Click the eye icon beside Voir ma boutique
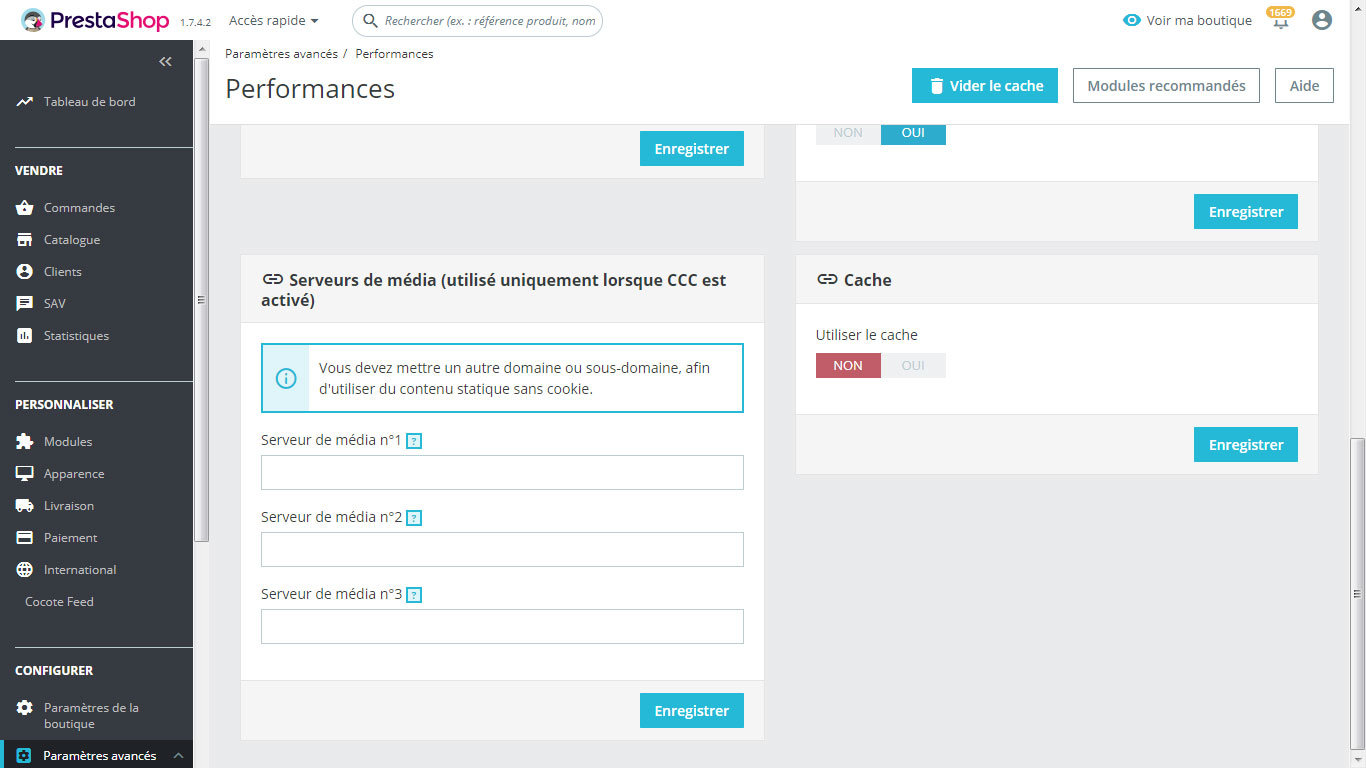The width and height of the screenshot is (1366, 768). [1132, 20]
